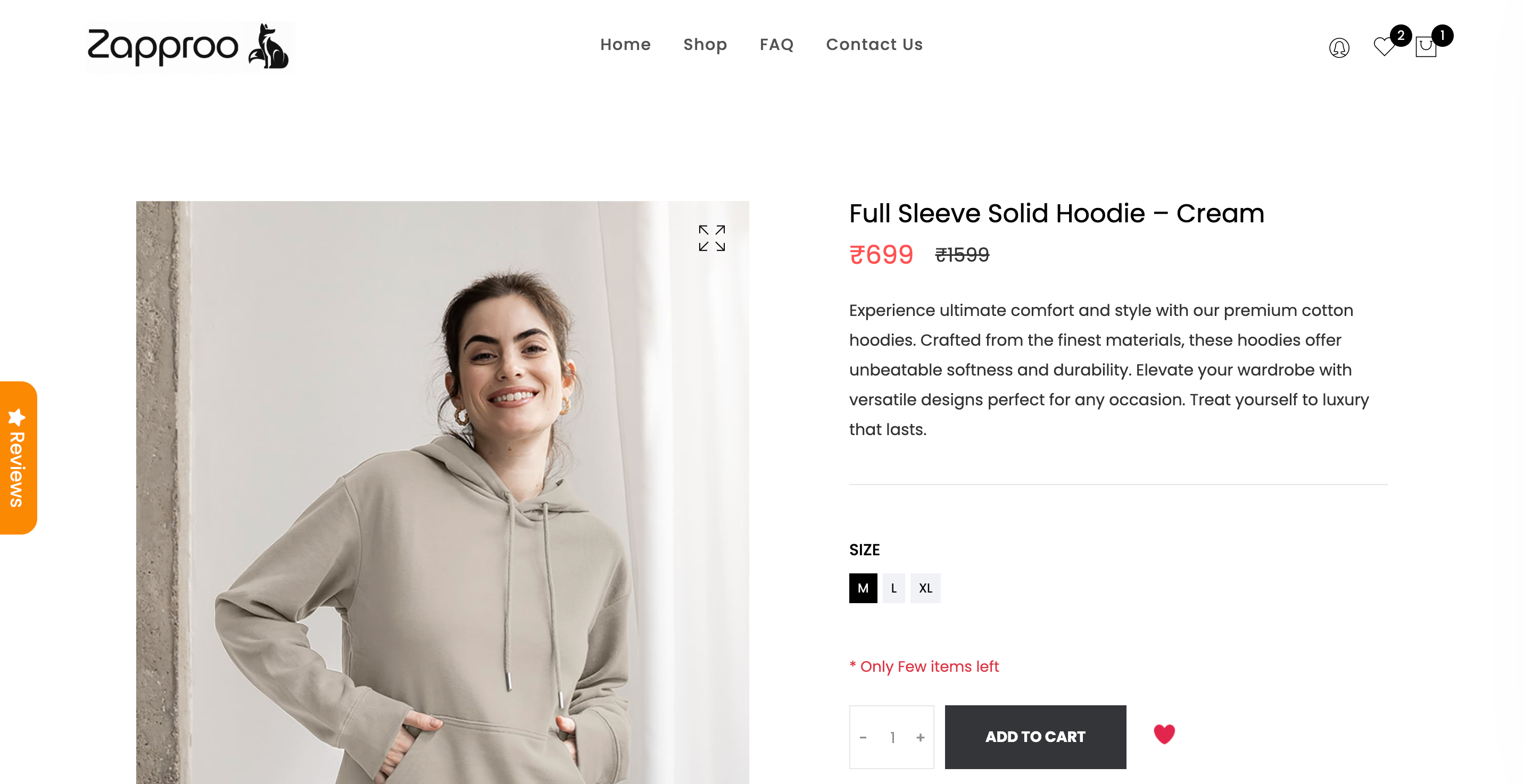Open the wishlist heart in header
Viewport: 1524px width, 784px height.
pyautogui.click(x=1384, y=46)
